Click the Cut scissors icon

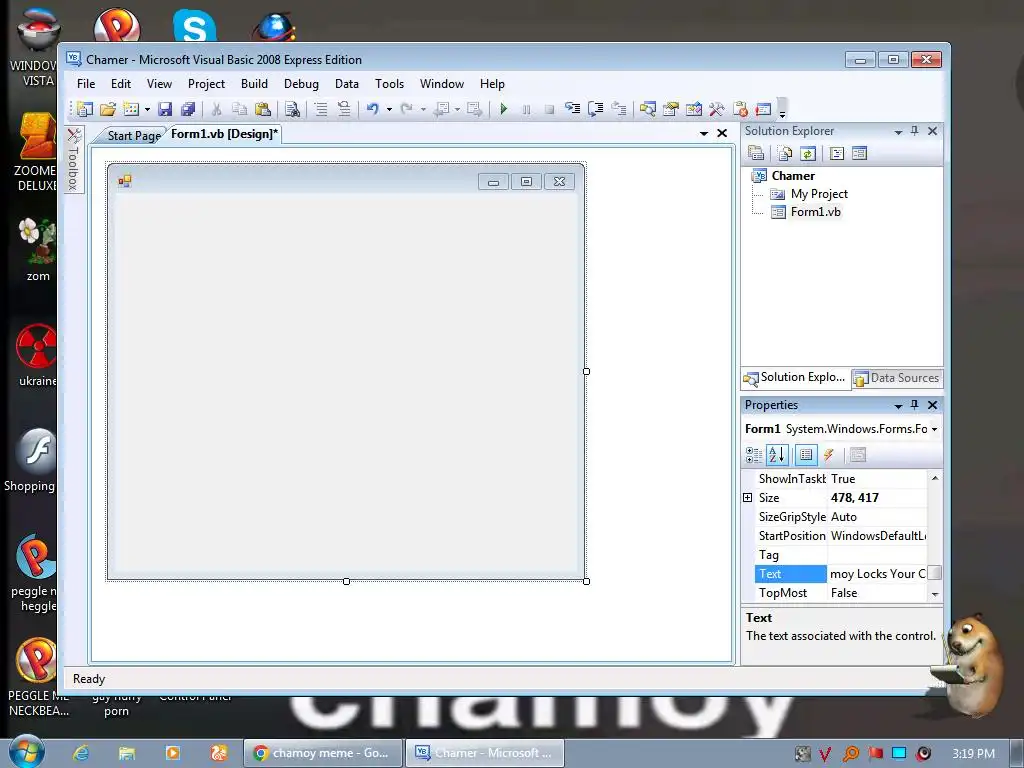216,109
